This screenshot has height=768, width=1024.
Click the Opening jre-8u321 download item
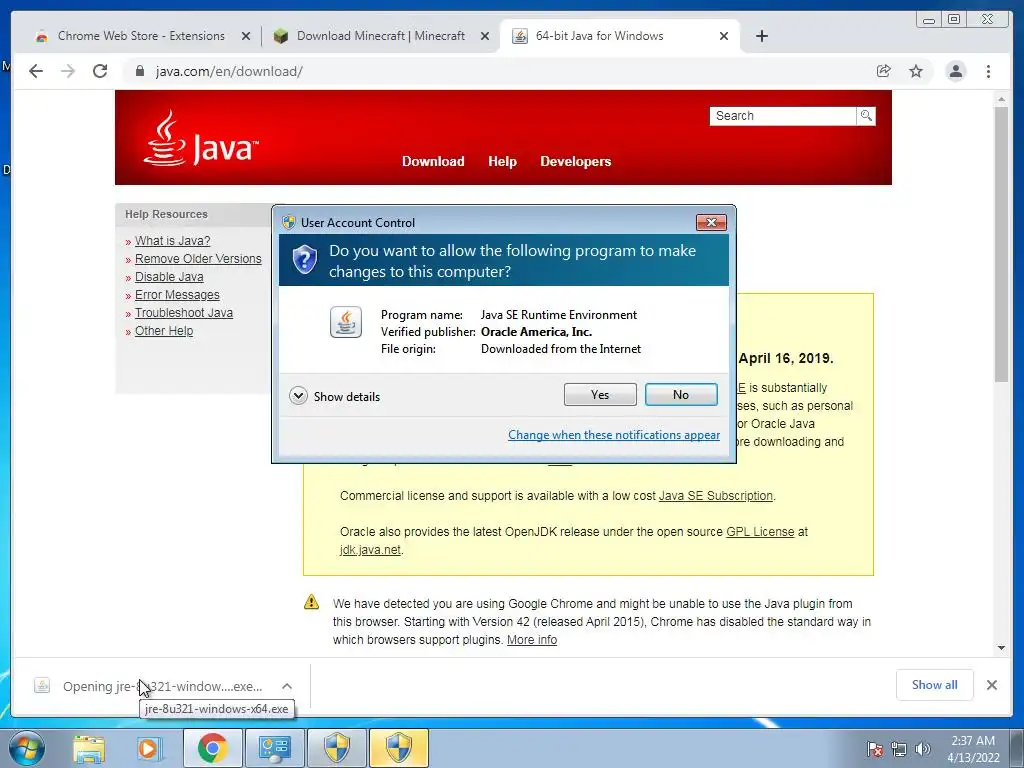click(163, 686)
